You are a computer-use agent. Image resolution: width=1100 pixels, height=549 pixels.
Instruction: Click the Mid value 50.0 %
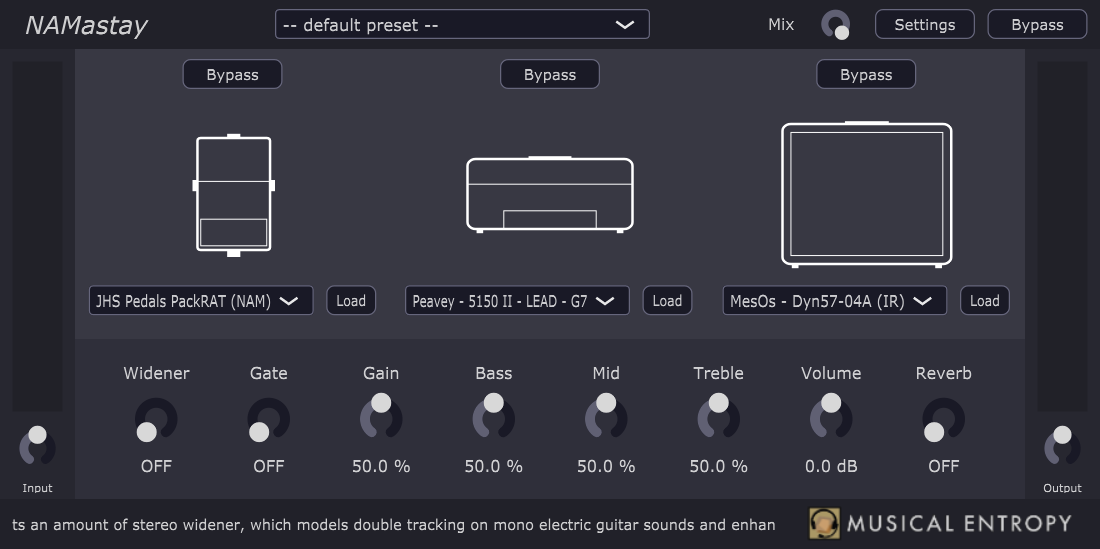coord(605,466)
